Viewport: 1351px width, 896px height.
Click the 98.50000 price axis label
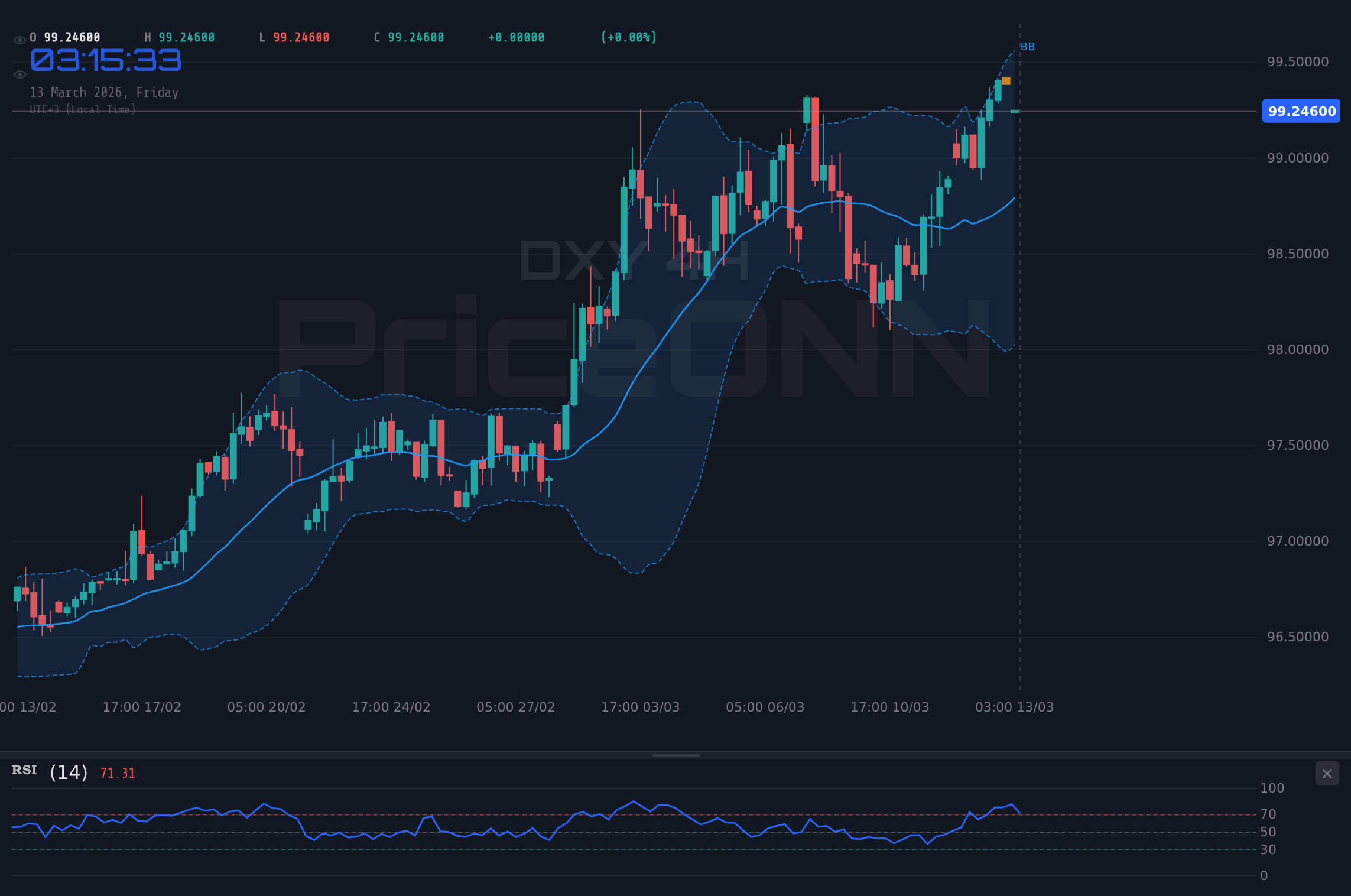[x=1298, y=254]
